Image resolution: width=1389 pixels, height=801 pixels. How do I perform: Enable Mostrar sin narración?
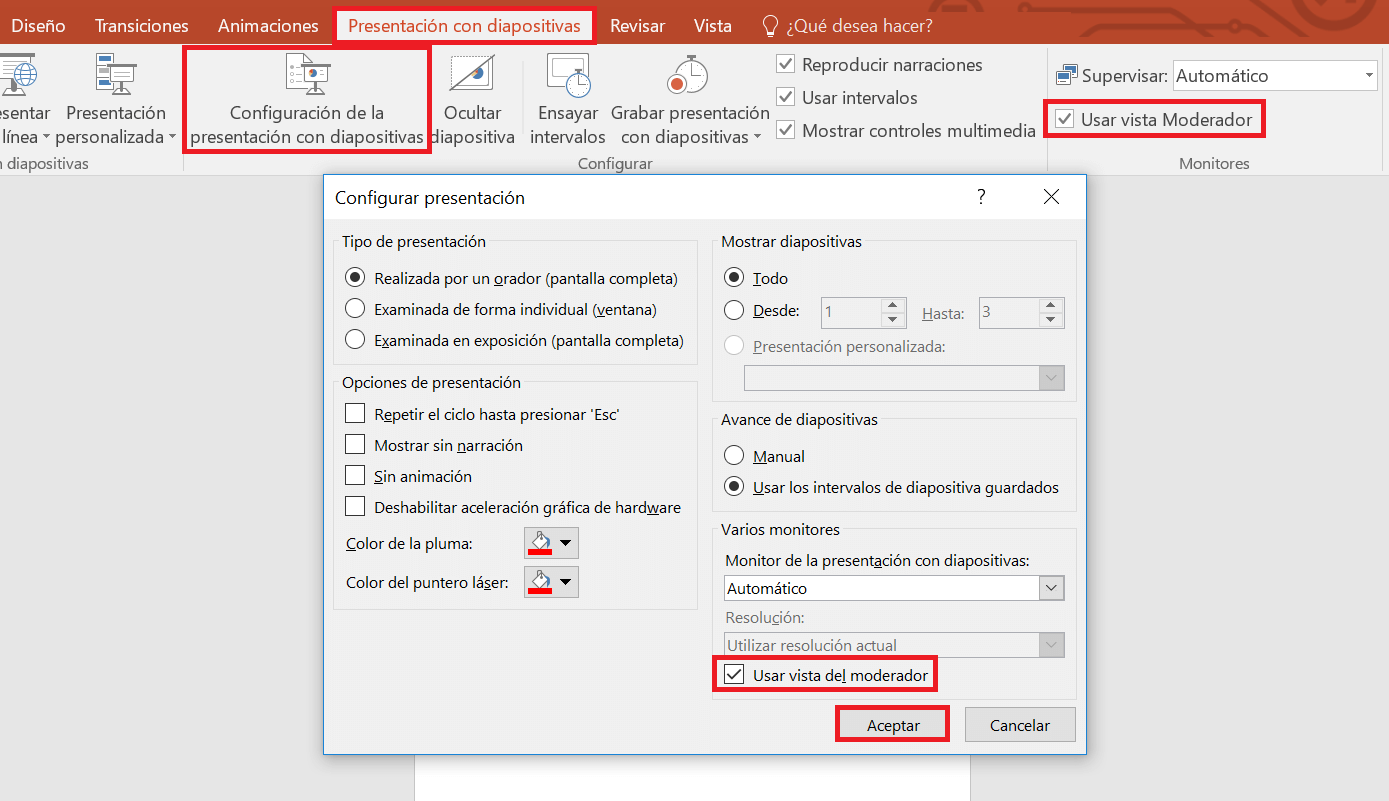[x=354, y=445]
